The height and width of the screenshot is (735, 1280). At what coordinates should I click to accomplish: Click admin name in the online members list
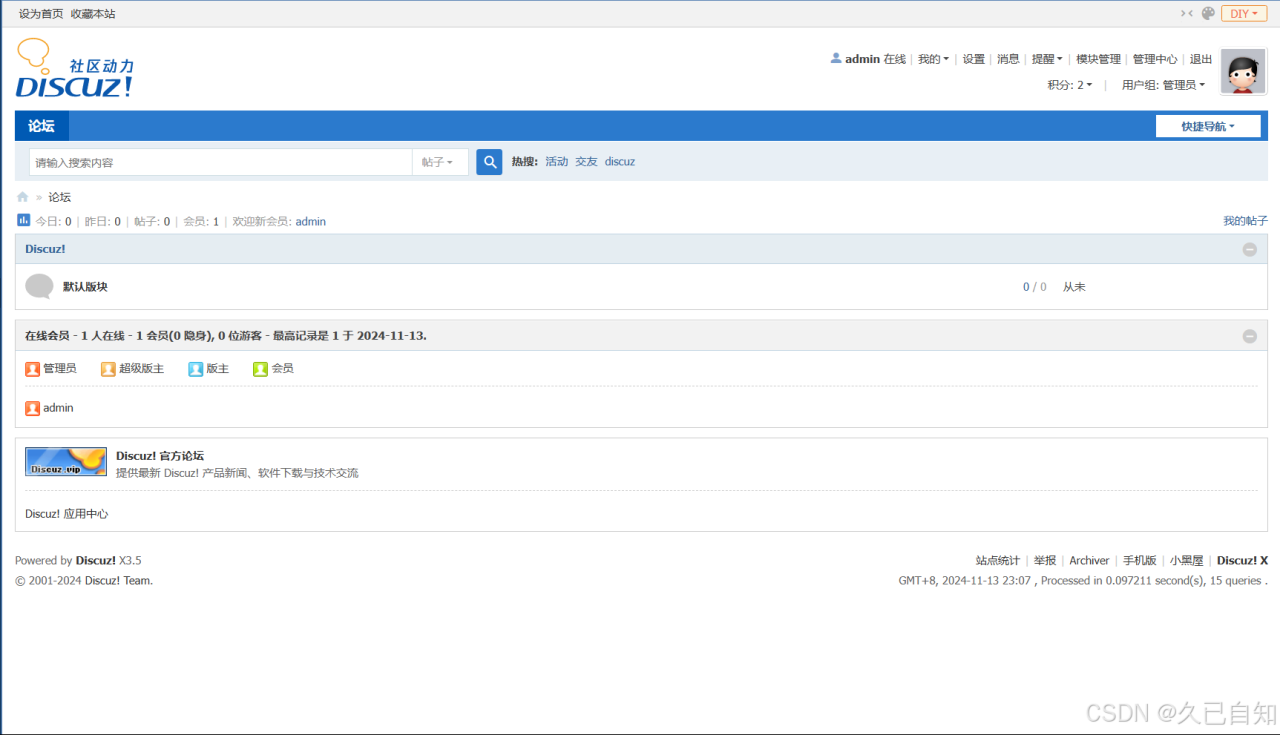click(58, 408)
